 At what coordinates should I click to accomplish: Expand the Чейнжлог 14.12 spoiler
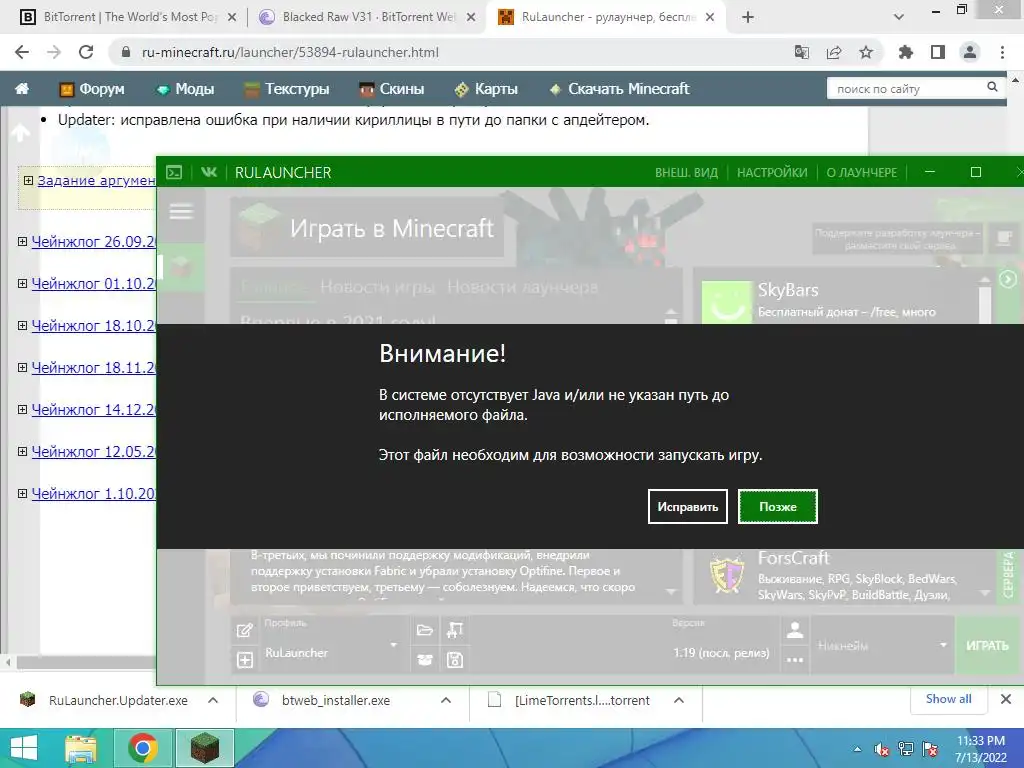(x=22, y=409)
